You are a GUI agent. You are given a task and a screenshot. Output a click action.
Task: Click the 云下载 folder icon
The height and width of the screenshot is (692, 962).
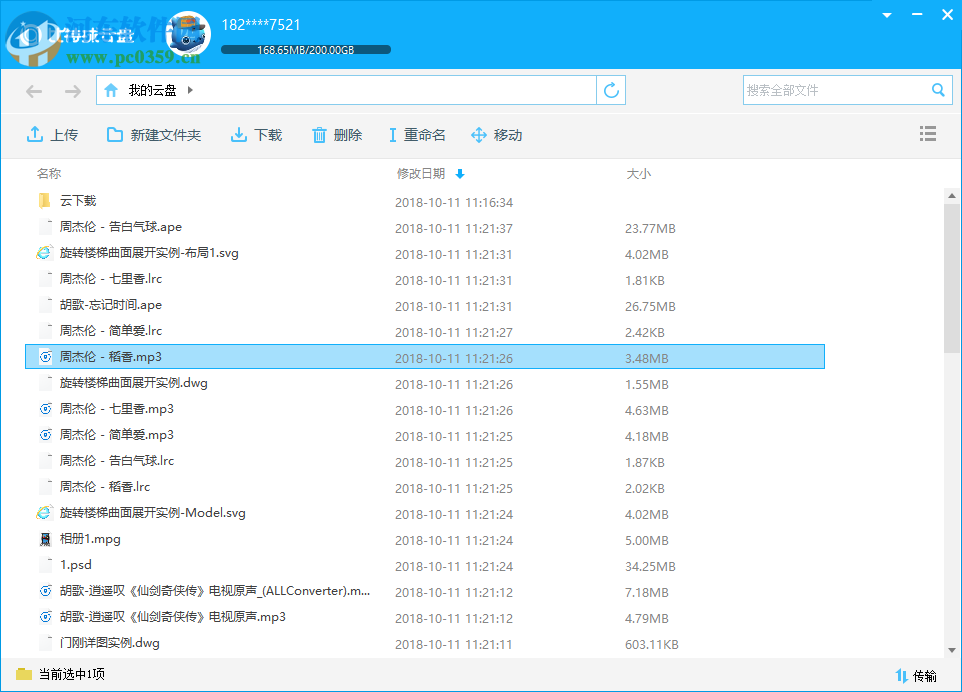pos(44,201)
